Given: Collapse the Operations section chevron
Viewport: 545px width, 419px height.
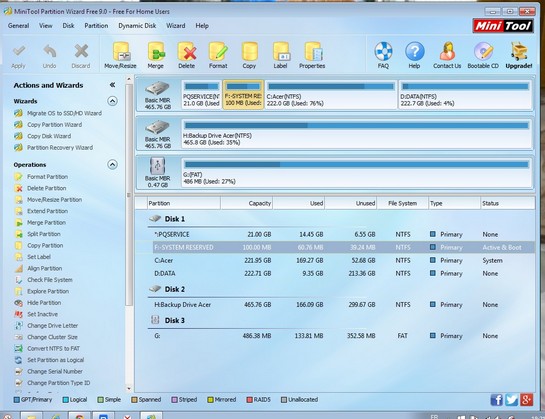Looking at the screenshot, I should pyautogui.click(x=112, y=164).
